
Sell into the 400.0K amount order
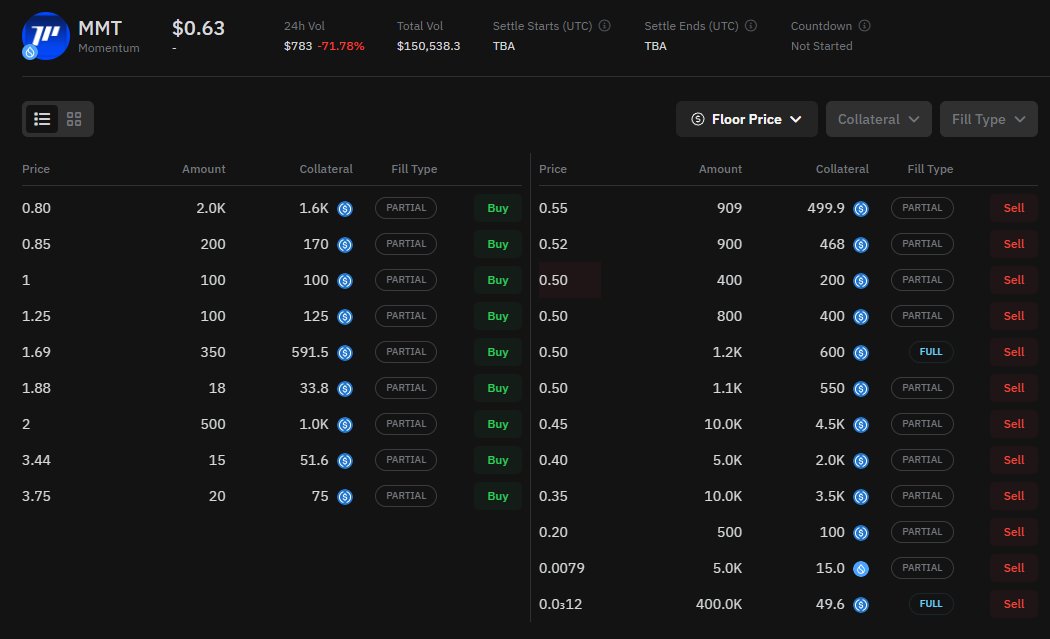coord(1014,604)
